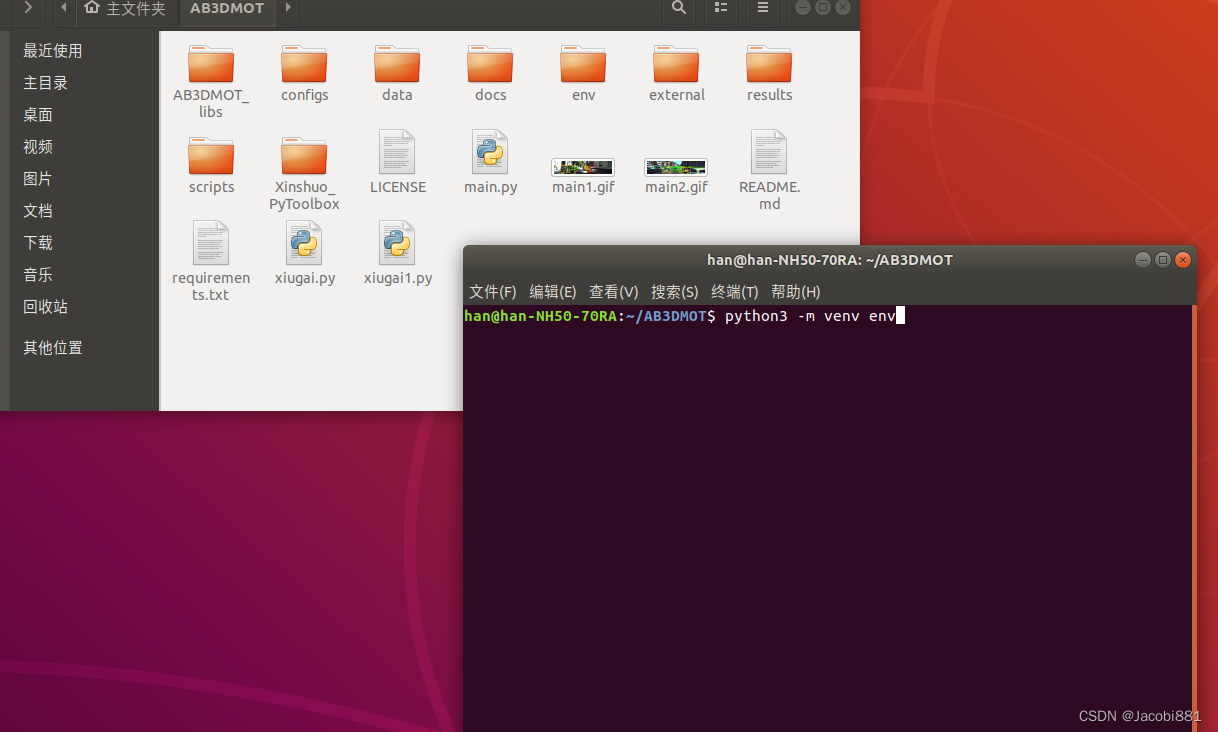The image size is (1218, 732).
Task: Open the terminal 终端(T) menu
Action: pyautogui.click(x=735, y=292)
